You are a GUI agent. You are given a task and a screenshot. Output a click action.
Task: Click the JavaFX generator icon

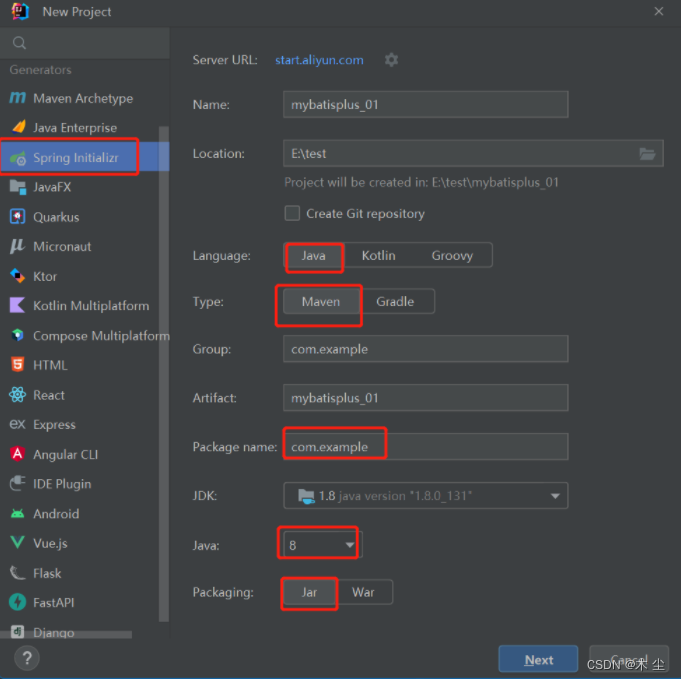(x=18, y=187)
